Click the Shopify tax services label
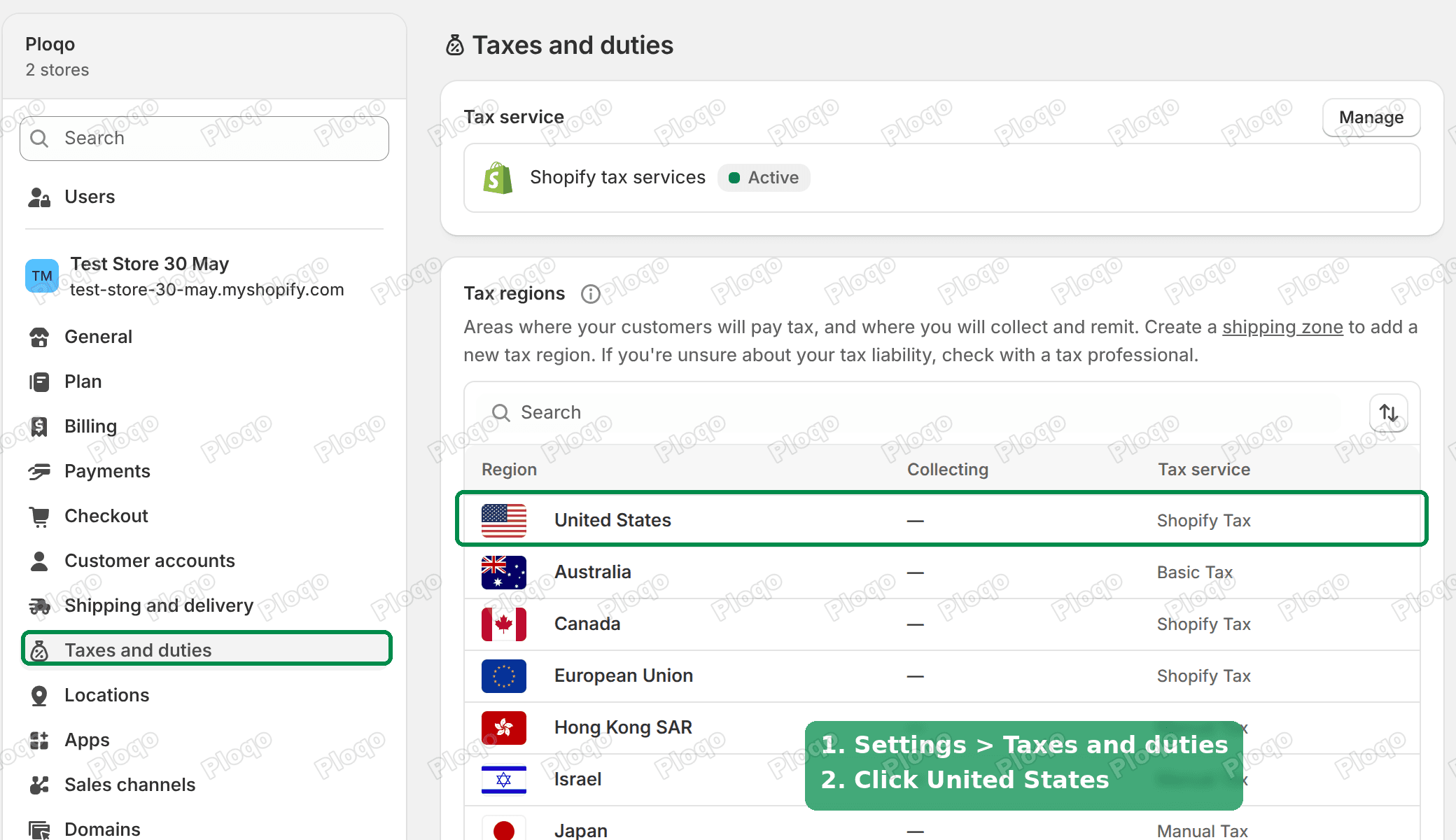 click(617, 178)
